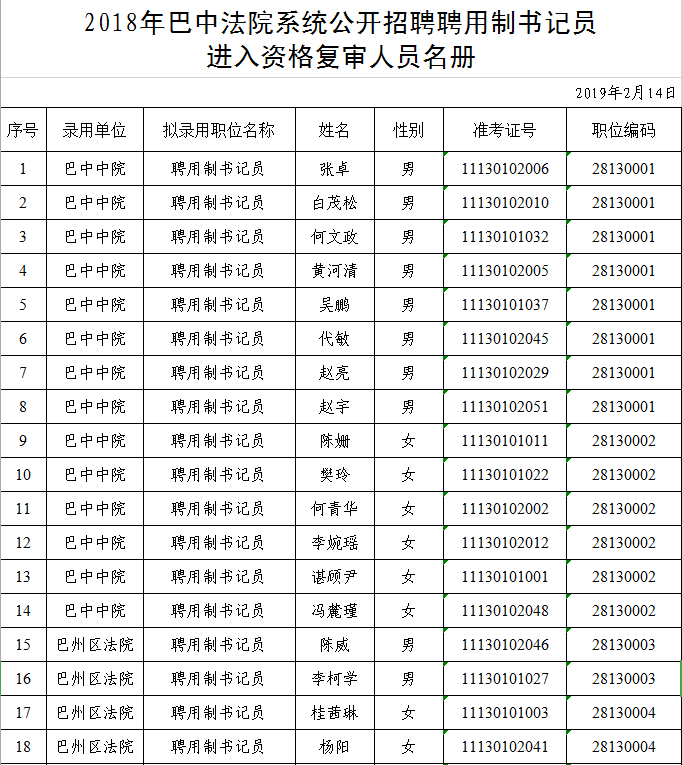682x765 pixels.
Task: Click the name cell 陈姗
Action: coord(334,441)
